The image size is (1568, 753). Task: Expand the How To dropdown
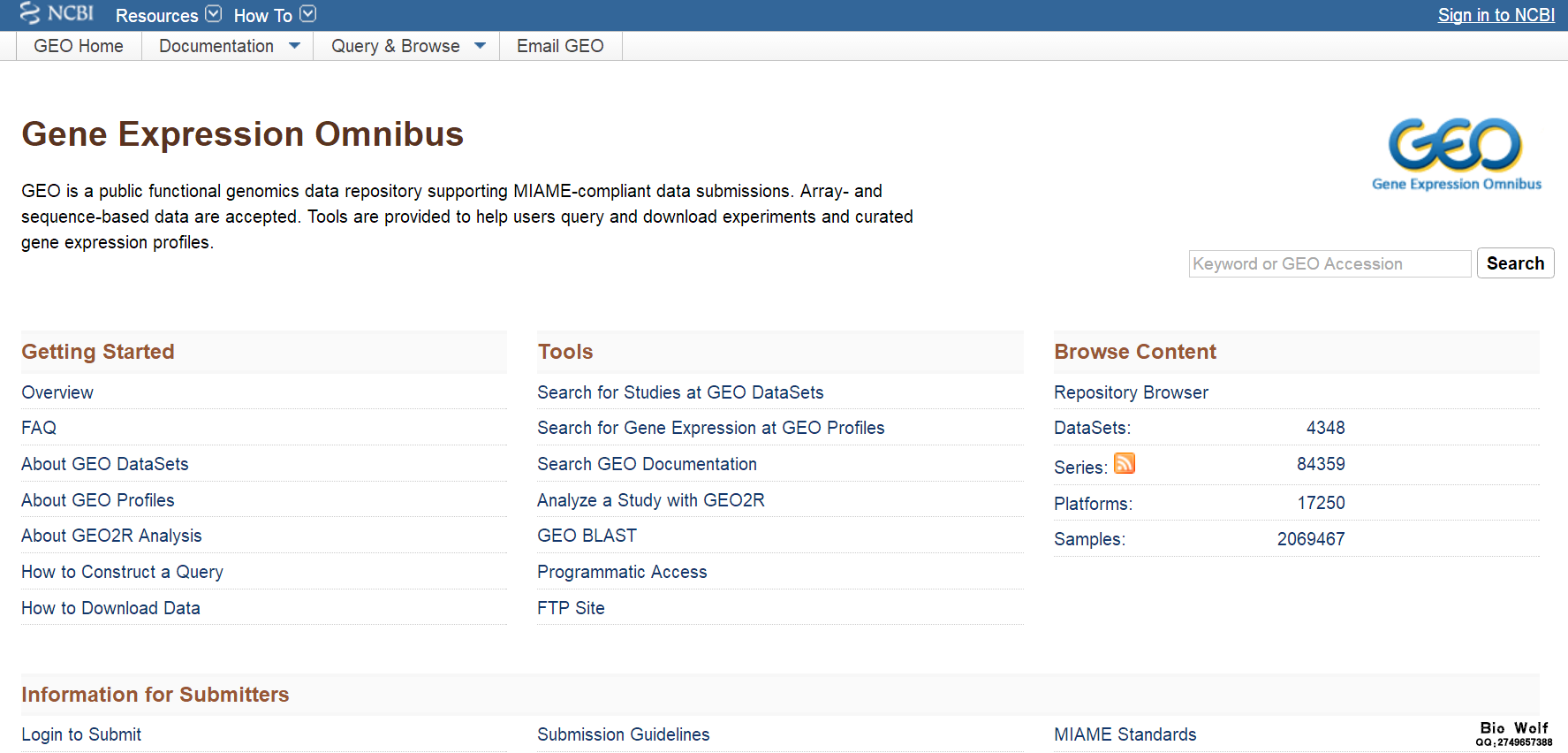pos(274,15)
